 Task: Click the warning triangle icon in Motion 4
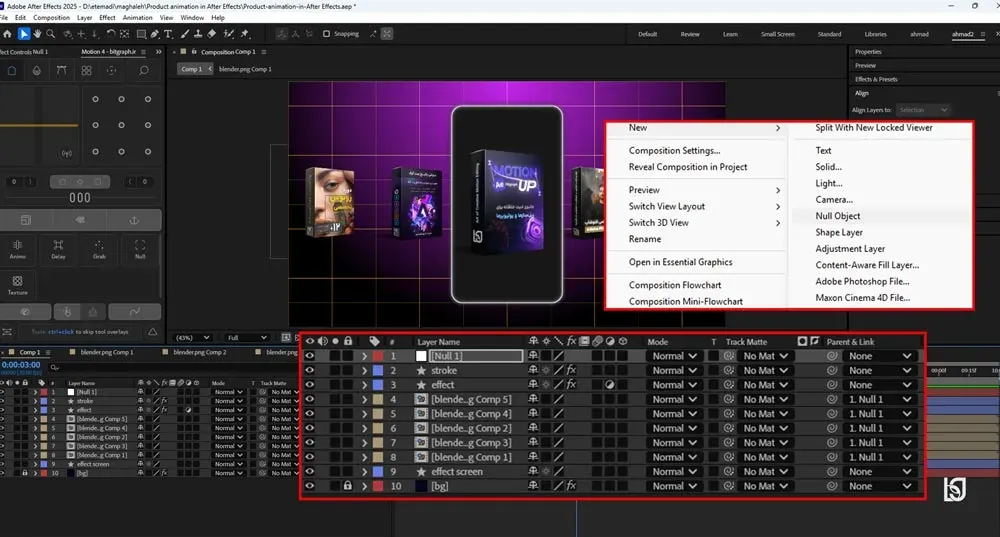pyautogui.click(x=152, y=332)
